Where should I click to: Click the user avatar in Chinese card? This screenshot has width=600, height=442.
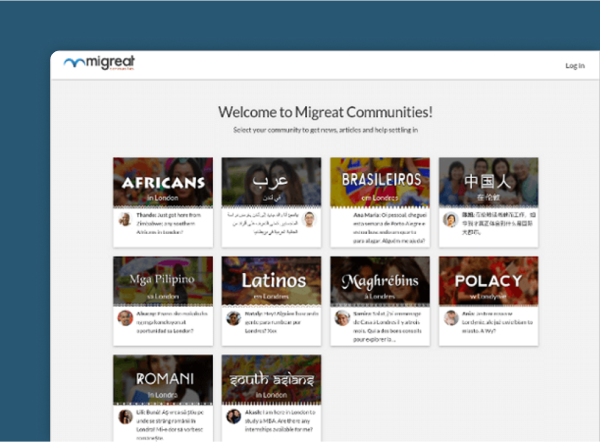[451, 219]
